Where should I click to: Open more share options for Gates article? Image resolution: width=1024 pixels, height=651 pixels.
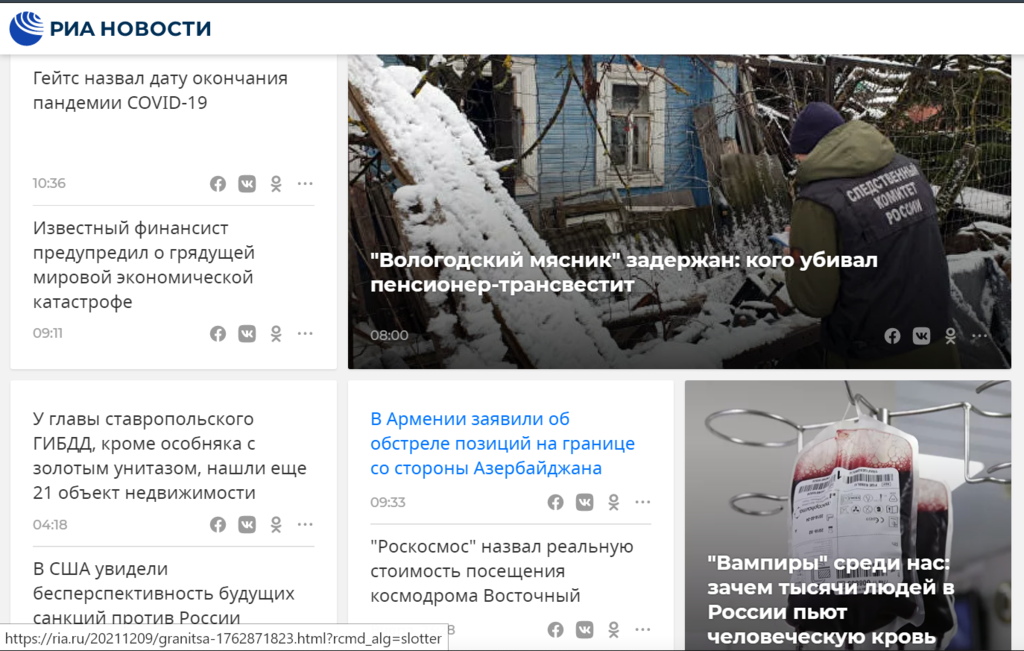coord(305,183)
